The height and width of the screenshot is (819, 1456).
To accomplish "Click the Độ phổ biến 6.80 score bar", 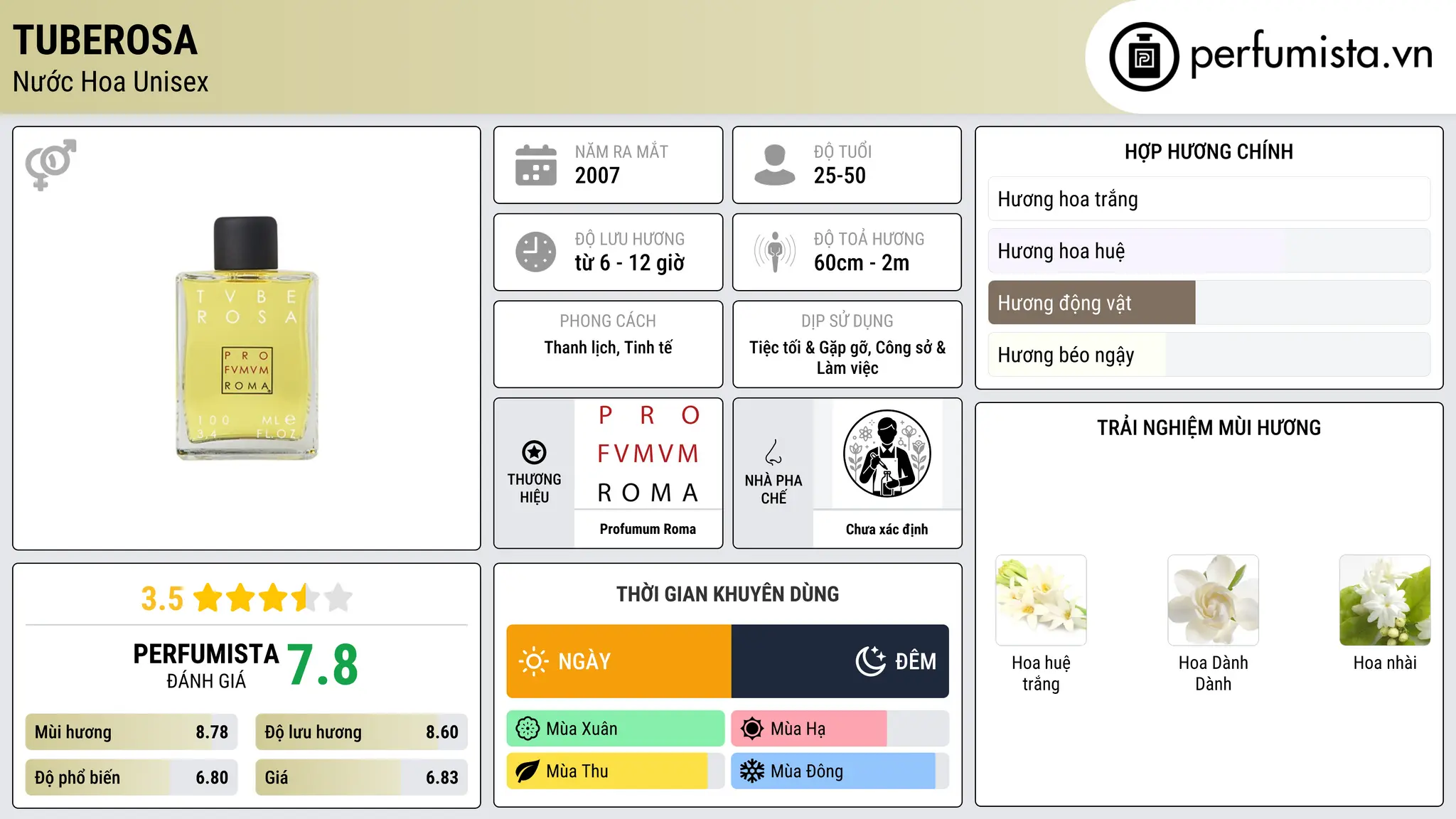I will pos(132,778).
